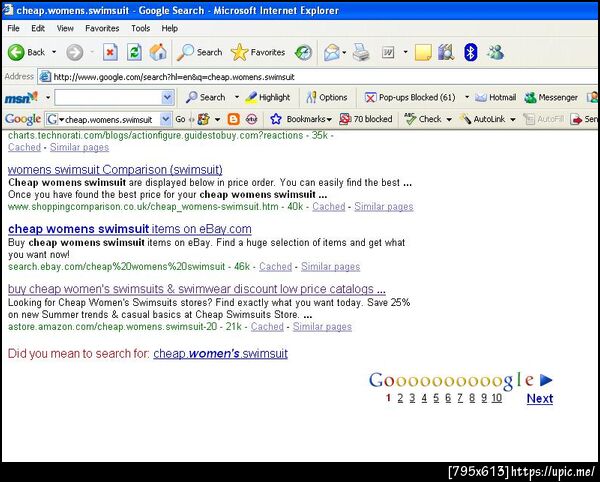Open the 'buy cheap women's swimsuits & swimwear' result

click(197, 289)
